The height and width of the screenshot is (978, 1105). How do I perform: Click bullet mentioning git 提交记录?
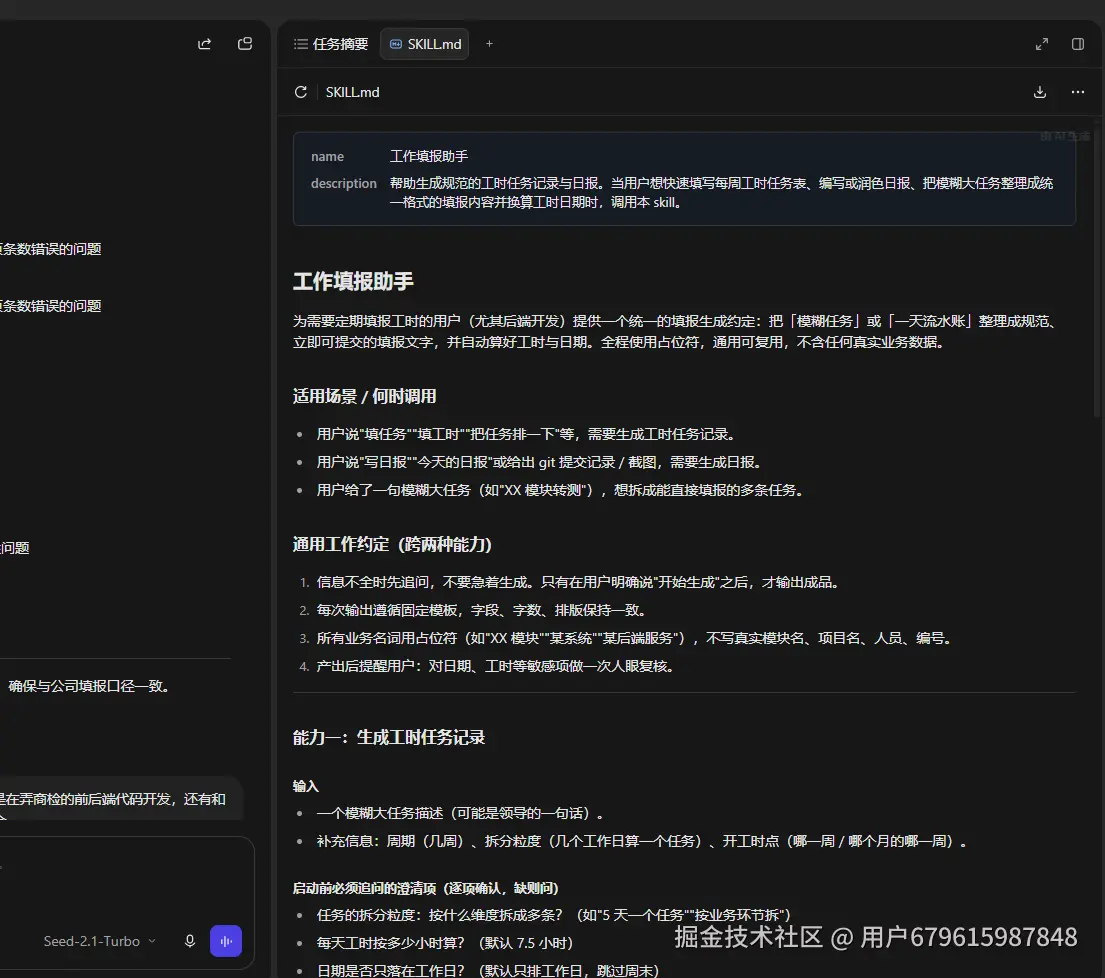coord(539,462)
